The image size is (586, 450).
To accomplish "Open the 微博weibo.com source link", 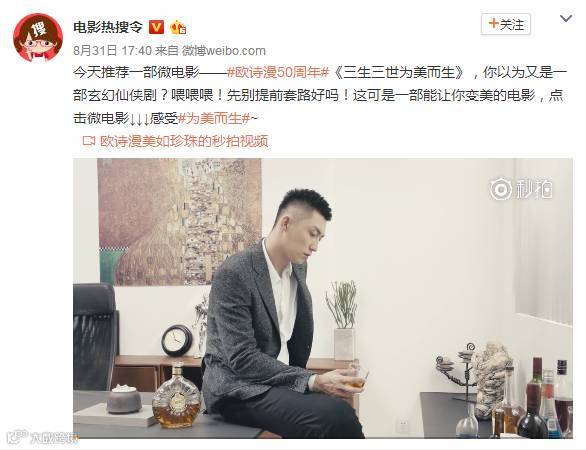I will click(x=223, y=50).
